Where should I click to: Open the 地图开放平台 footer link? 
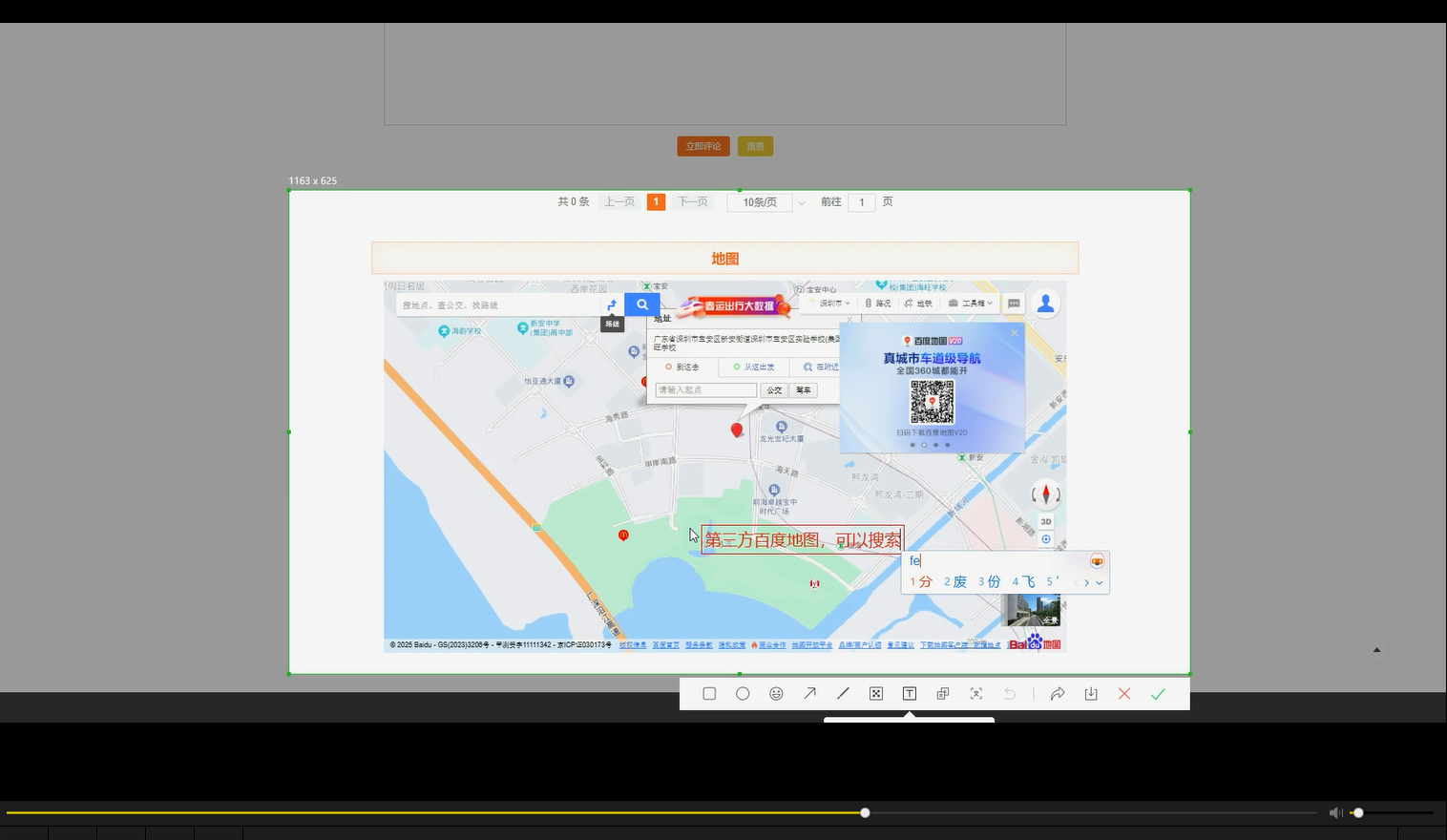[x=812, y=645]
